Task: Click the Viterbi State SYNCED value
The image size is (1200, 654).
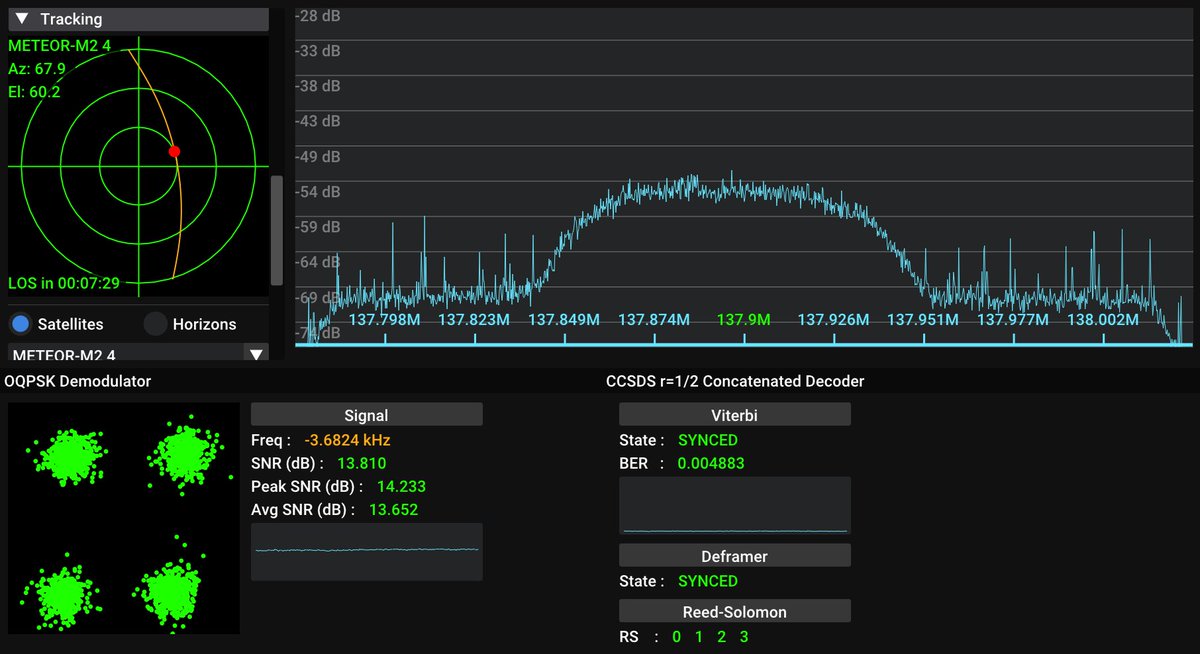Action: [708, 440]
